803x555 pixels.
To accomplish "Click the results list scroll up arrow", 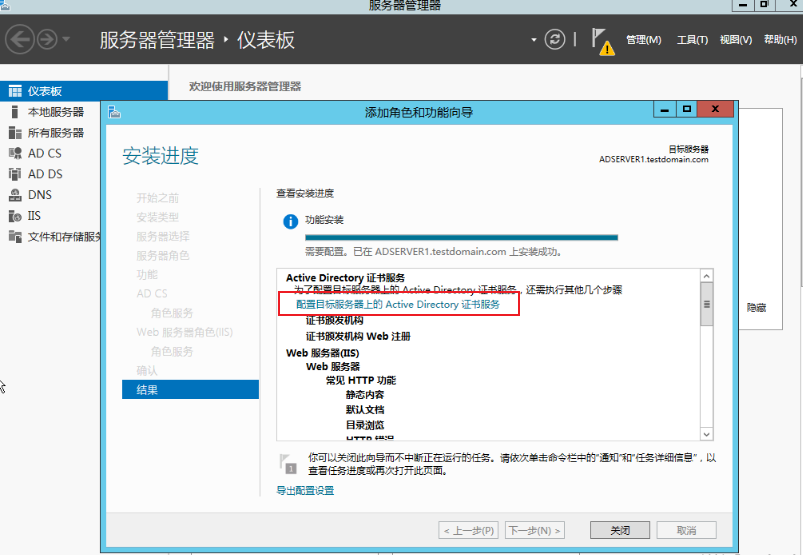I will [x=707, y=276].
